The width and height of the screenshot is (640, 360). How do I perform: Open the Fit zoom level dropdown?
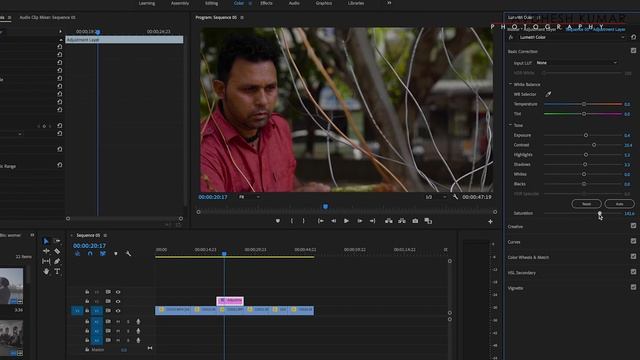[x=249, y=197]
